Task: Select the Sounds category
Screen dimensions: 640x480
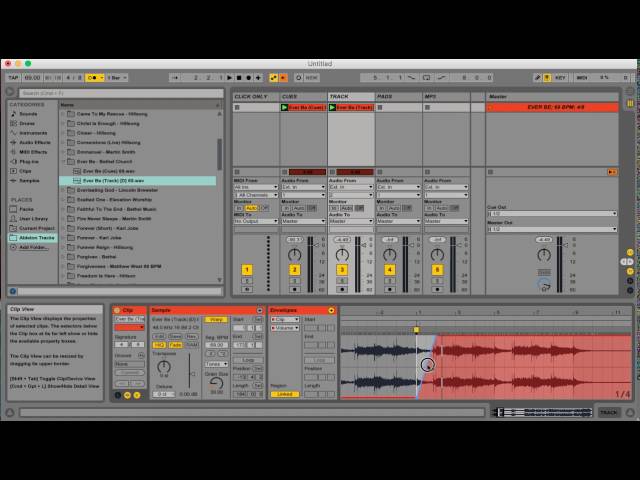Action: (28, 114)
